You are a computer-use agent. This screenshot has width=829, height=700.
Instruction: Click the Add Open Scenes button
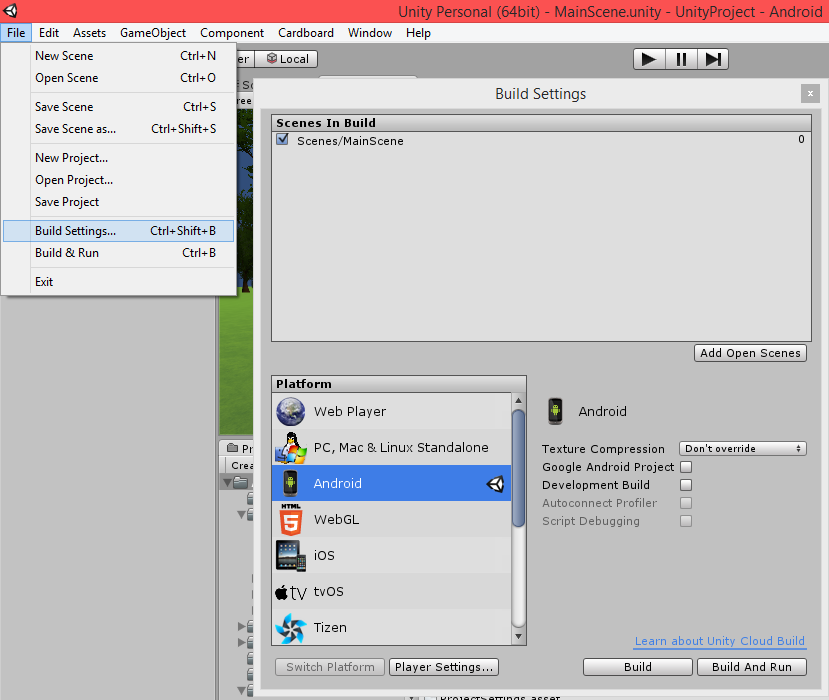750,353
